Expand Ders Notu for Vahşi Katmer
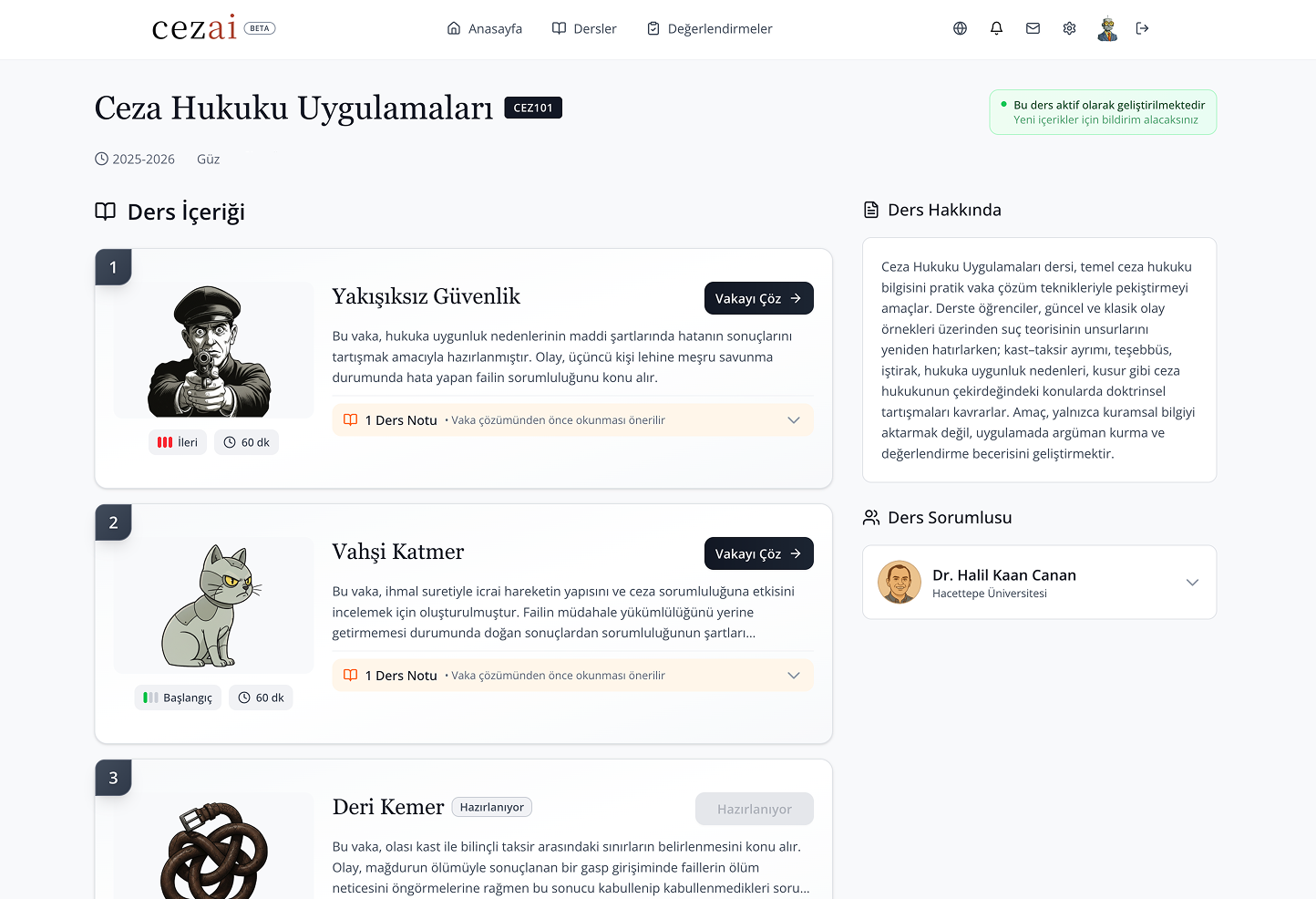This screenshot has height=899, width=1316. (793, 676)
